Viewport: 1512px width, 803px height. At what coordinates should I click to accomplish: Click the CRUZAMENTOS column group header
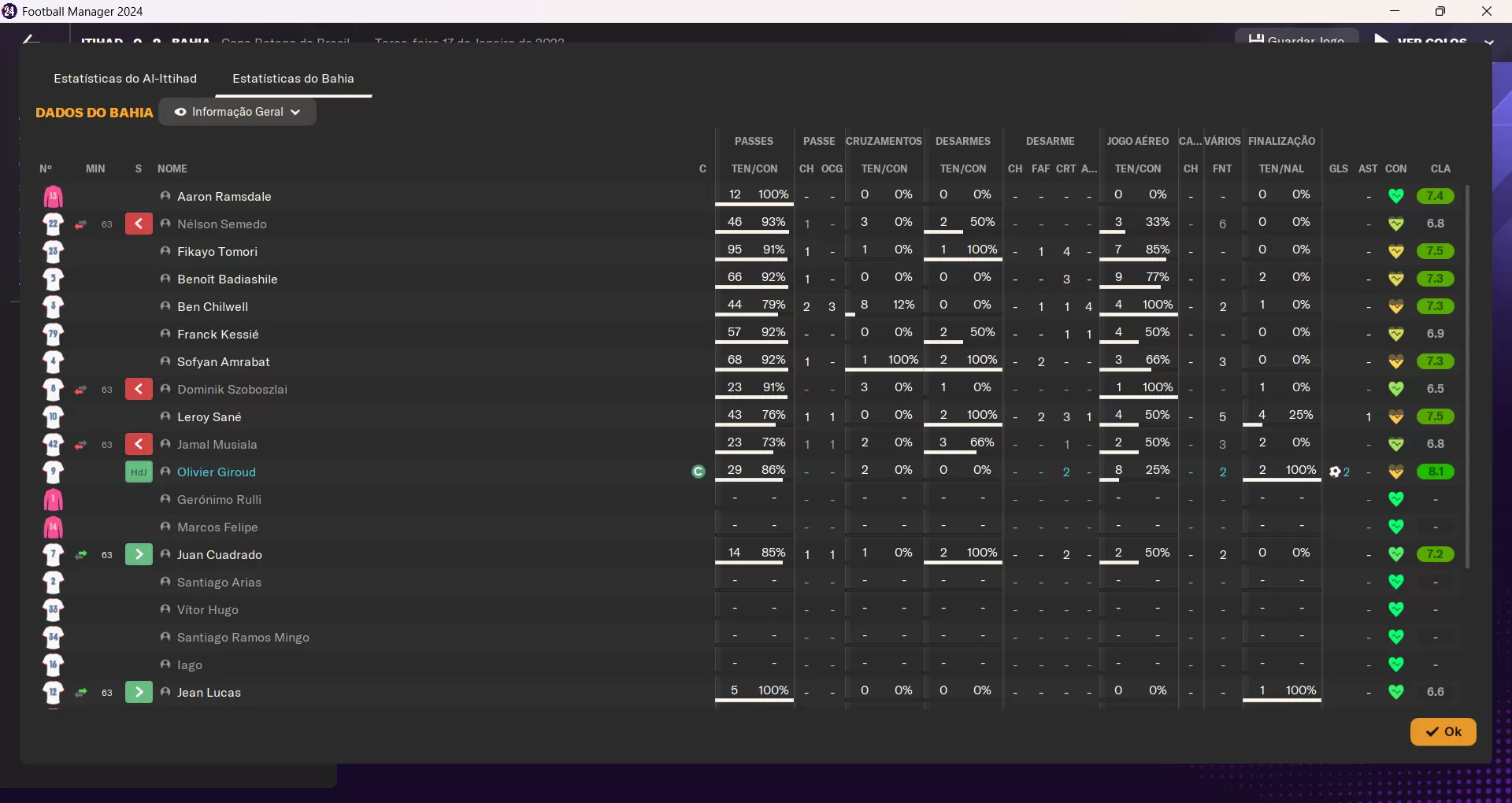click(x=884, y=141)
